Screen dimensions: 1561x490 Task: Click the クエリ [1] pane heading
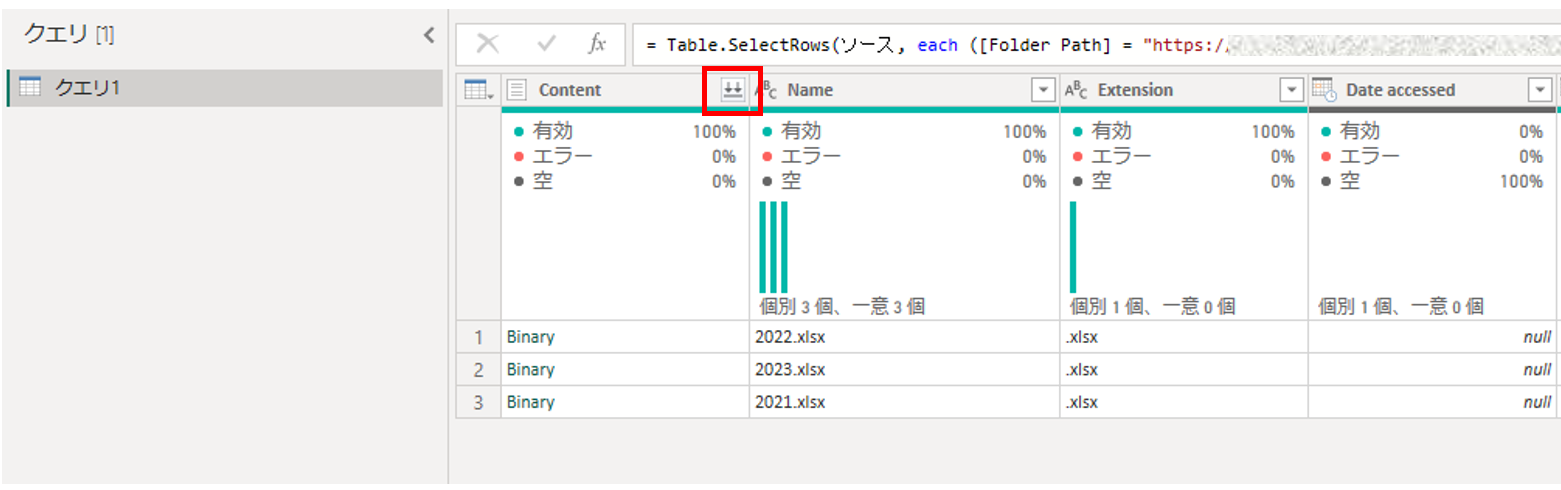click(x=68, y=35)
